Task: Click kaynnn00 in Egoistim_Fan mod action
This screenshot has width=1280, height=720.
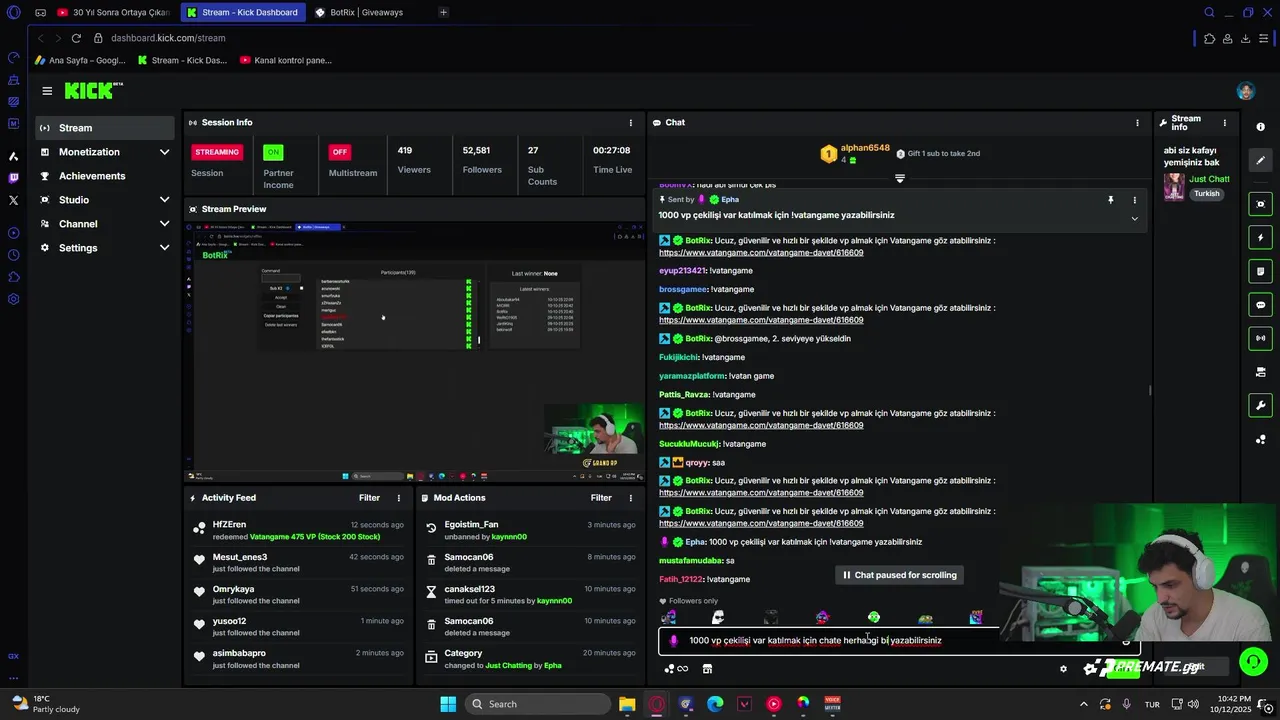Action: pyautogui.click(x=510, y=537)
